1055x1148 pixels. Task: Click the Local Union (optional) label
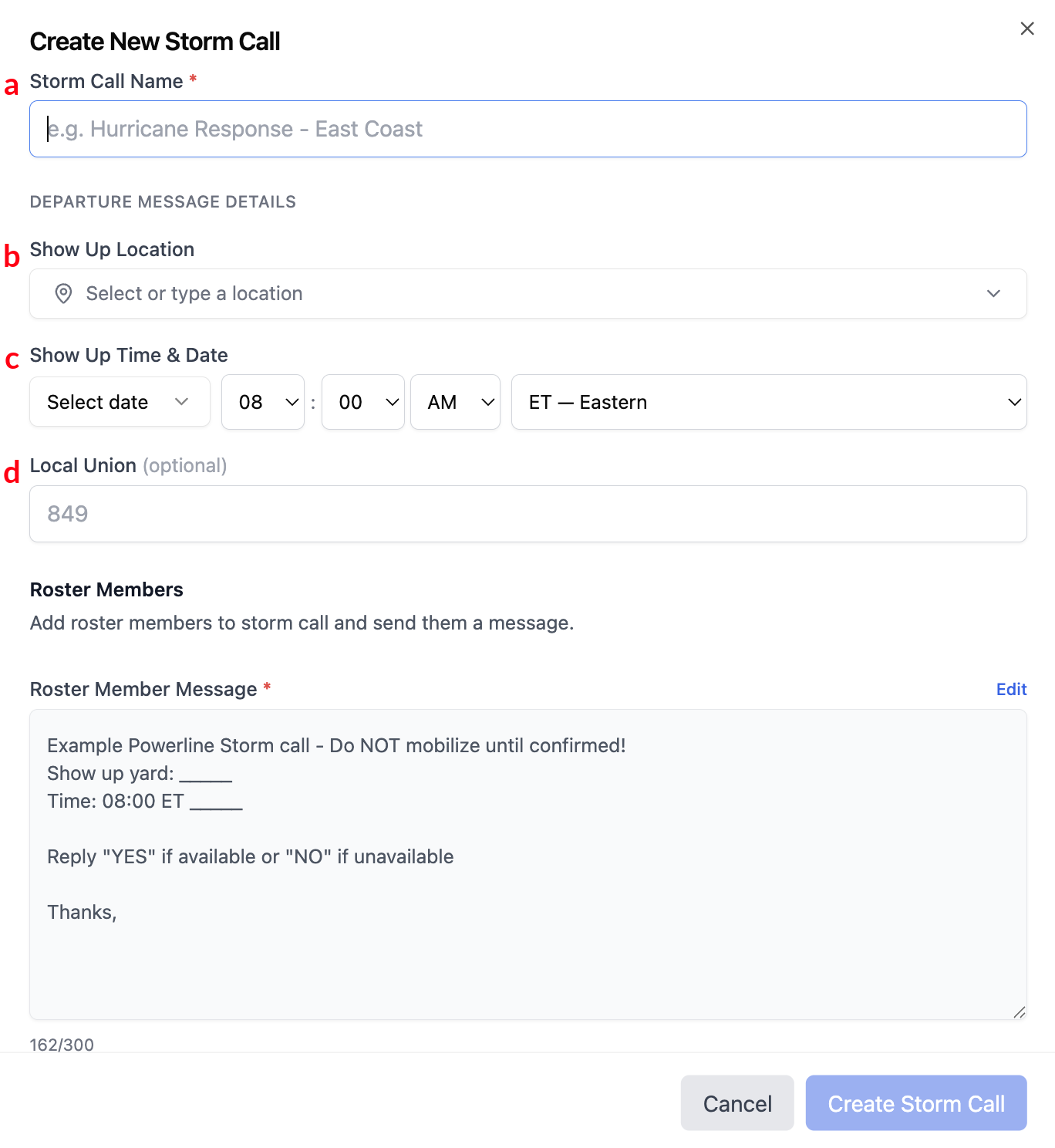[128, 465]
